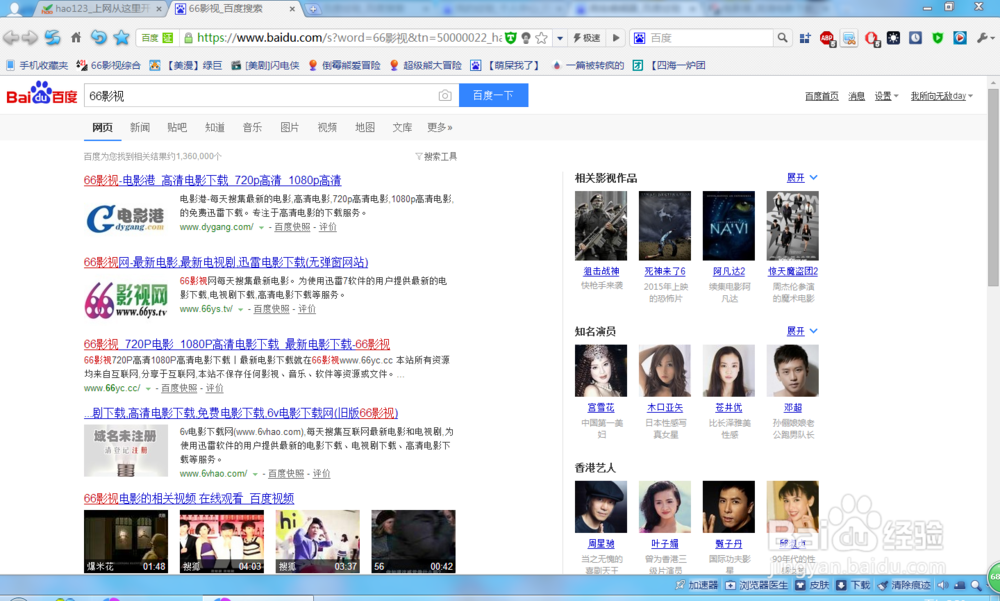
Task: Click the green shield icon in address bar
Action: (x=511, y=38)
